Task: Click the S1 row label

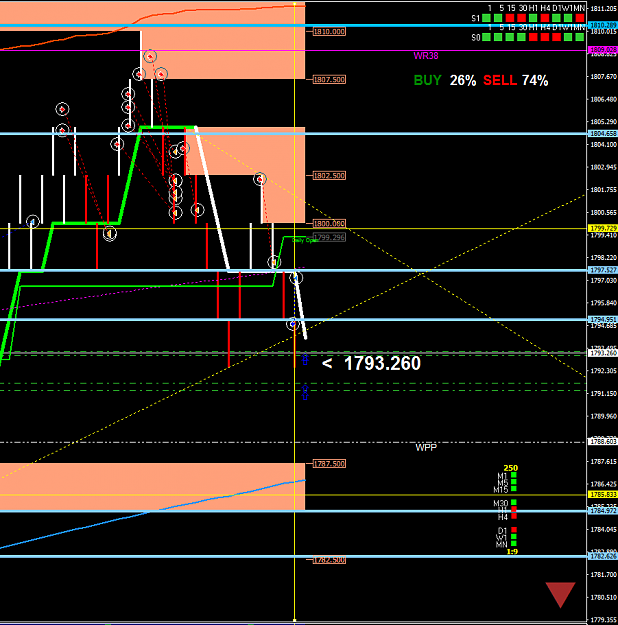Action: tap(475, 18)
